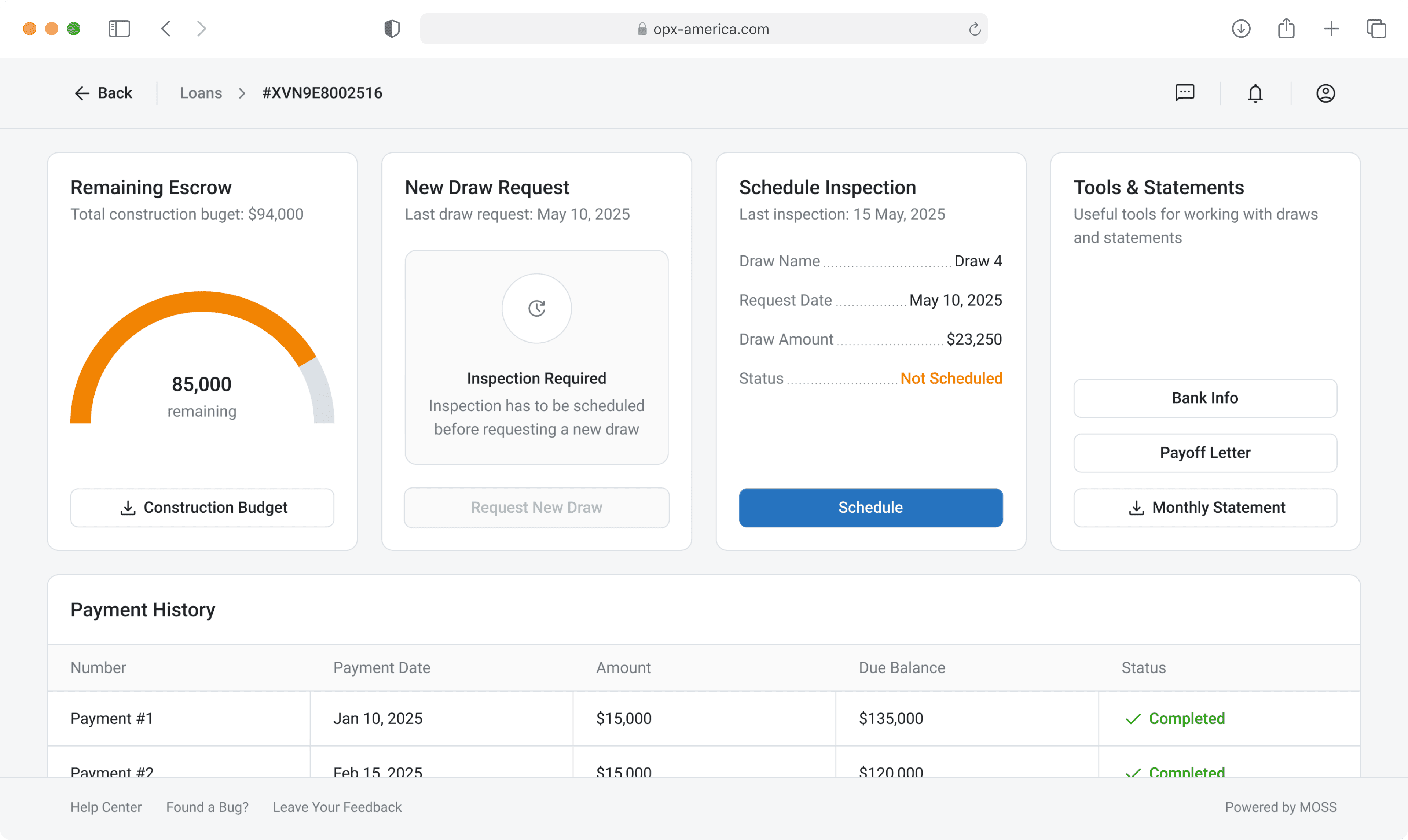This screenshot has height=840, width=1408.
Task: Open browser downloads icon
Action: 1240,29
